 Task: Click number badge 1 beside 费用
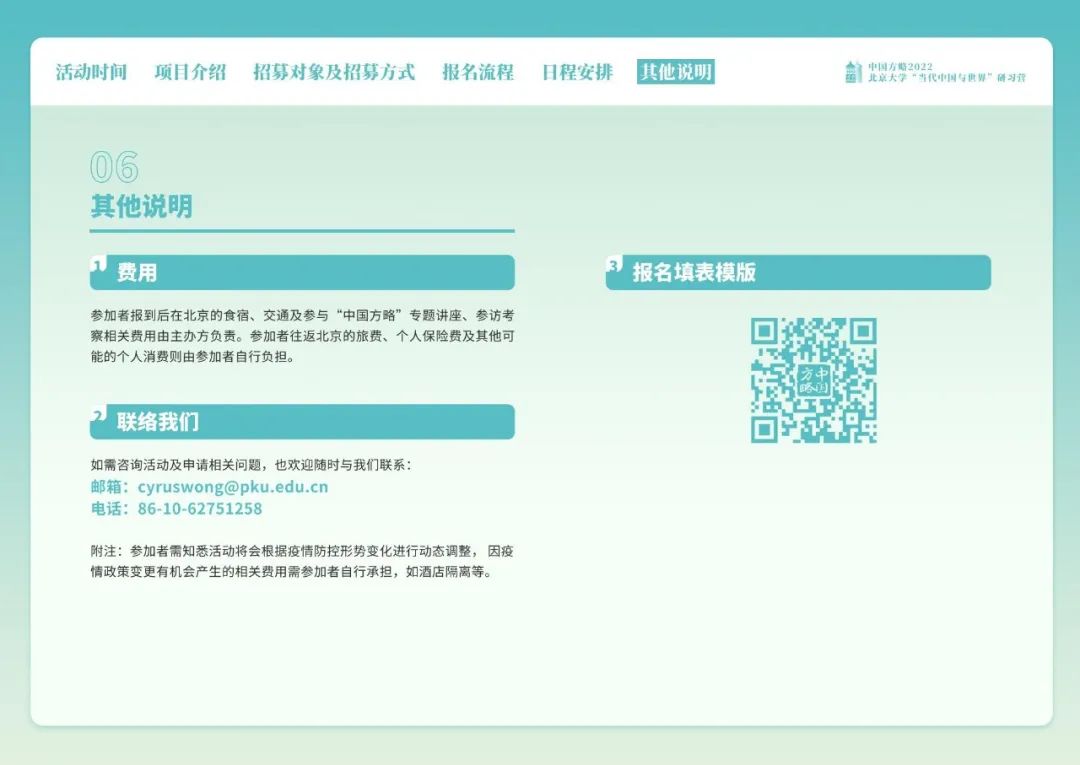(x=98, y=264)
